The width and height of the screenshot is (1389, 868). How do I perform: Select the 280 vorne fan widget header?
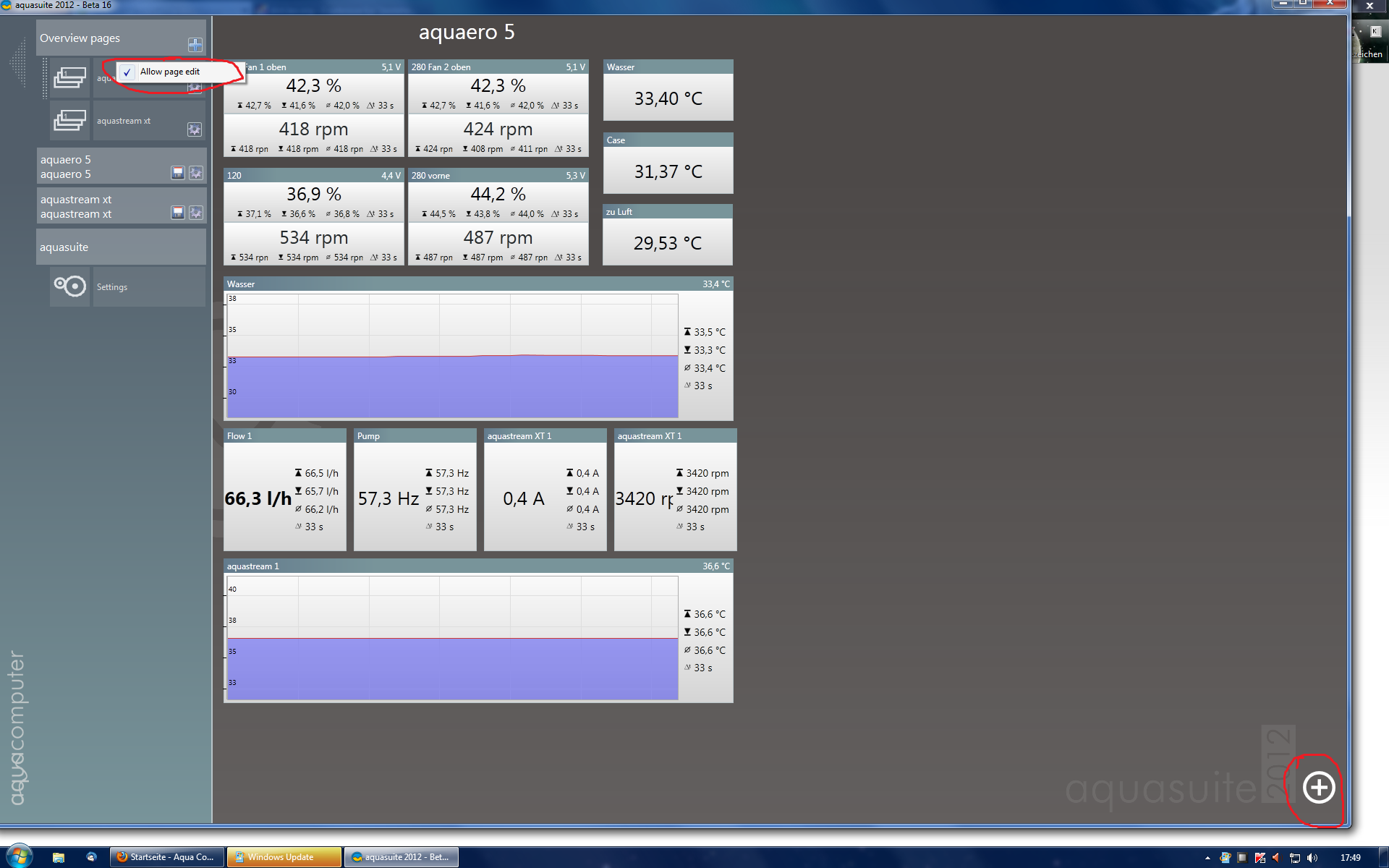pyautogui.click(x=498, y=176)
